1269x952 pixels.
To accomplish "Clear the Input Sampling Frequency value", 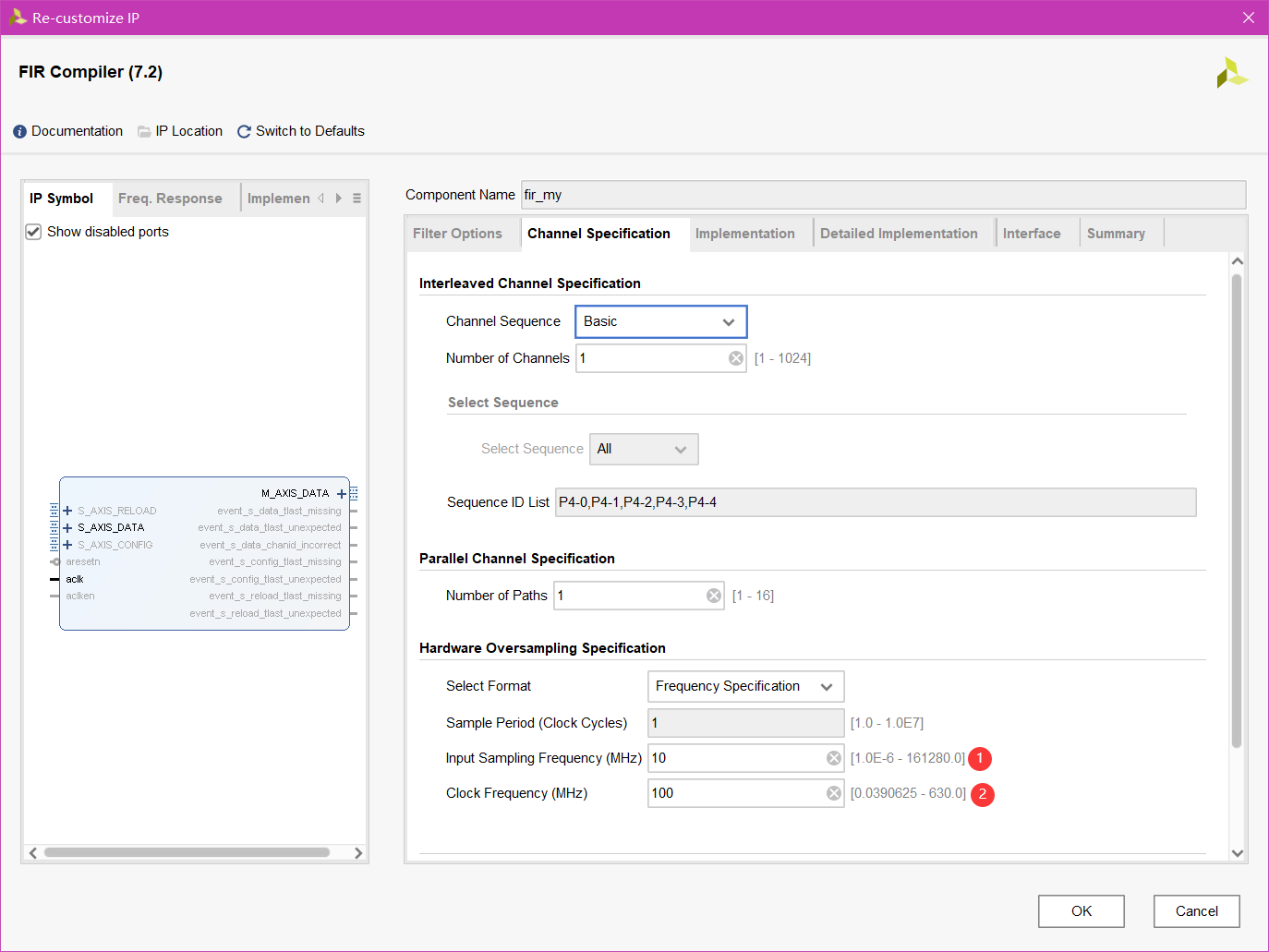I will [834, 758].
